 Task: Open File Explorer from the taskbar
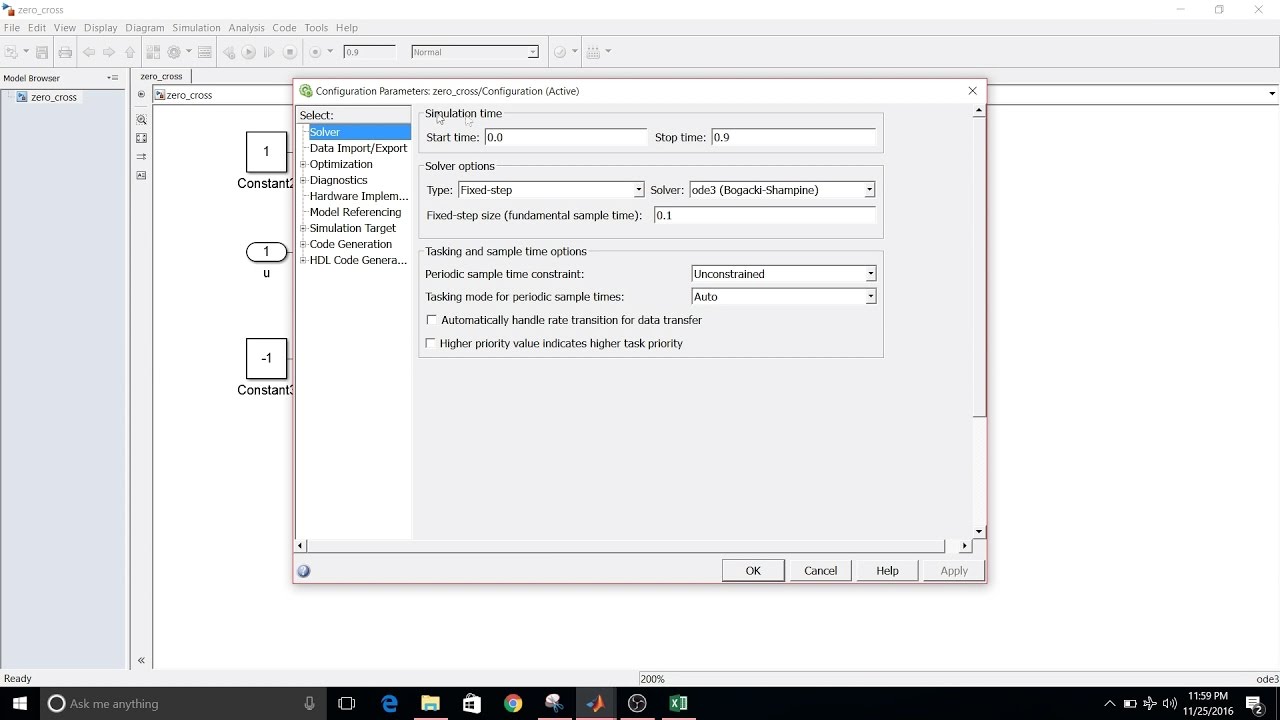point(430,703)
